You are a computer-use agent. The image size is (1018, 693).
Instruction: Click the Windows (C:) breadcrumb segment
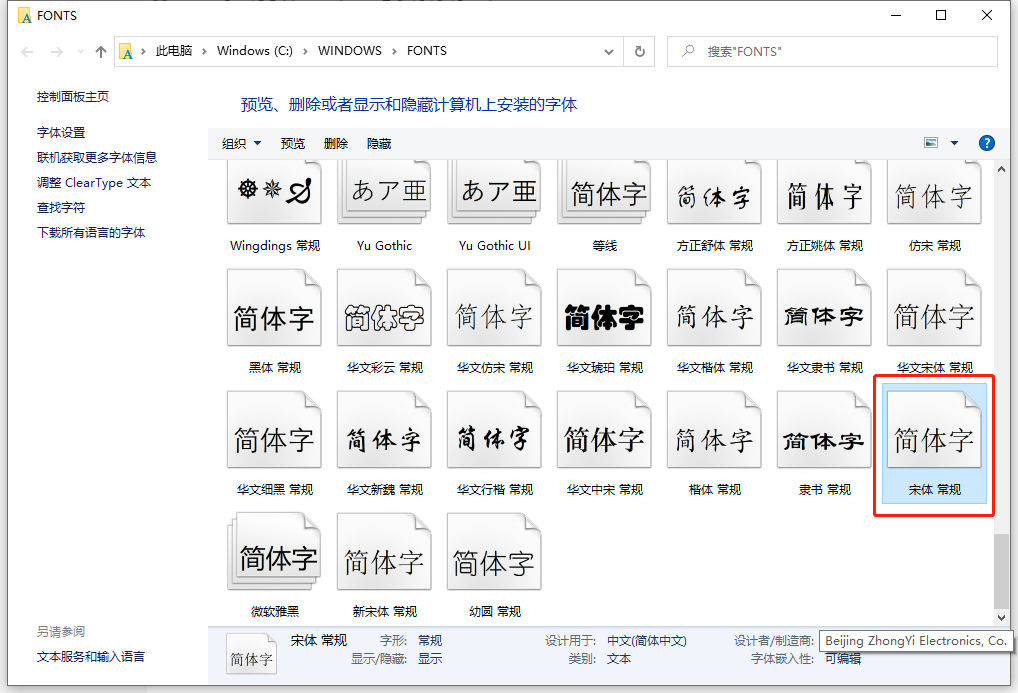pyautogui.click(x=254, y=51)
